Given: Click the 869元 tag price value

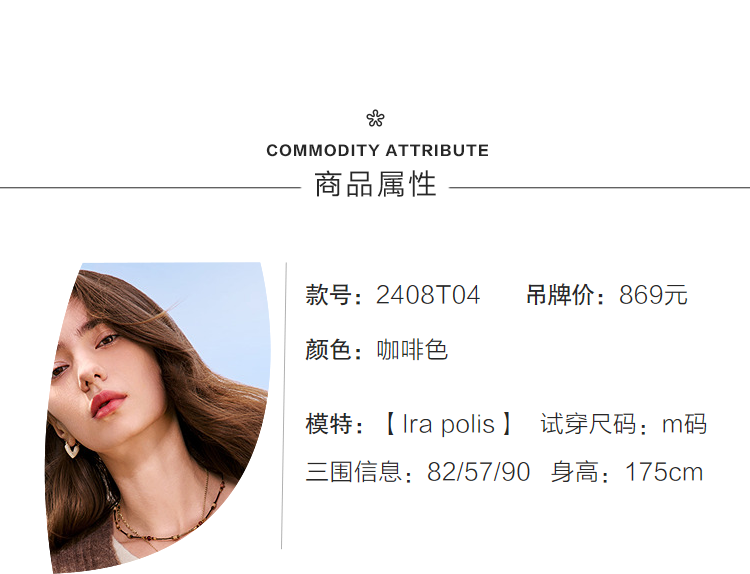Looking at the screenshot, I should (x=653, y=296).
